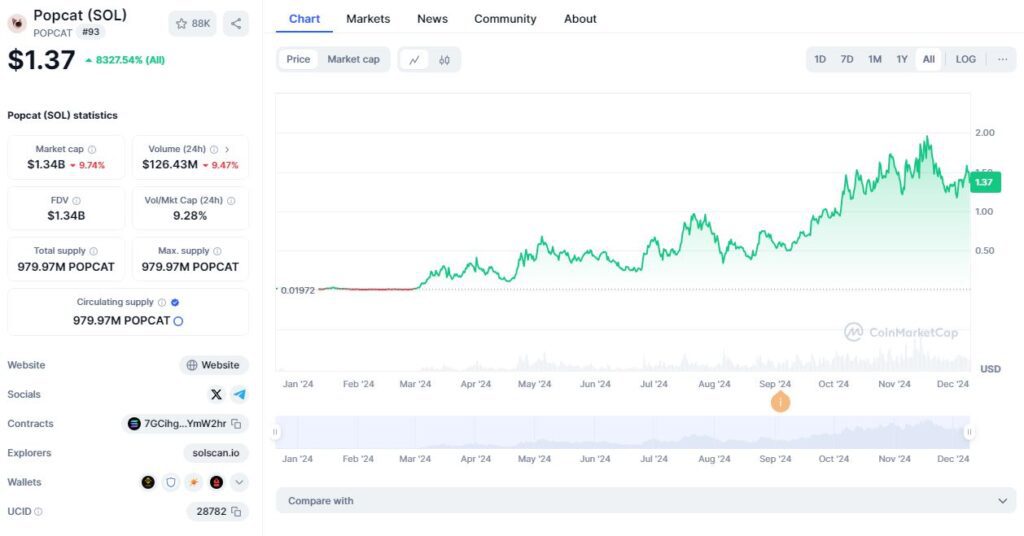Open the UCID info icon
The image size is (1024, 536).
pyautogui.click(x=39, y=512)
